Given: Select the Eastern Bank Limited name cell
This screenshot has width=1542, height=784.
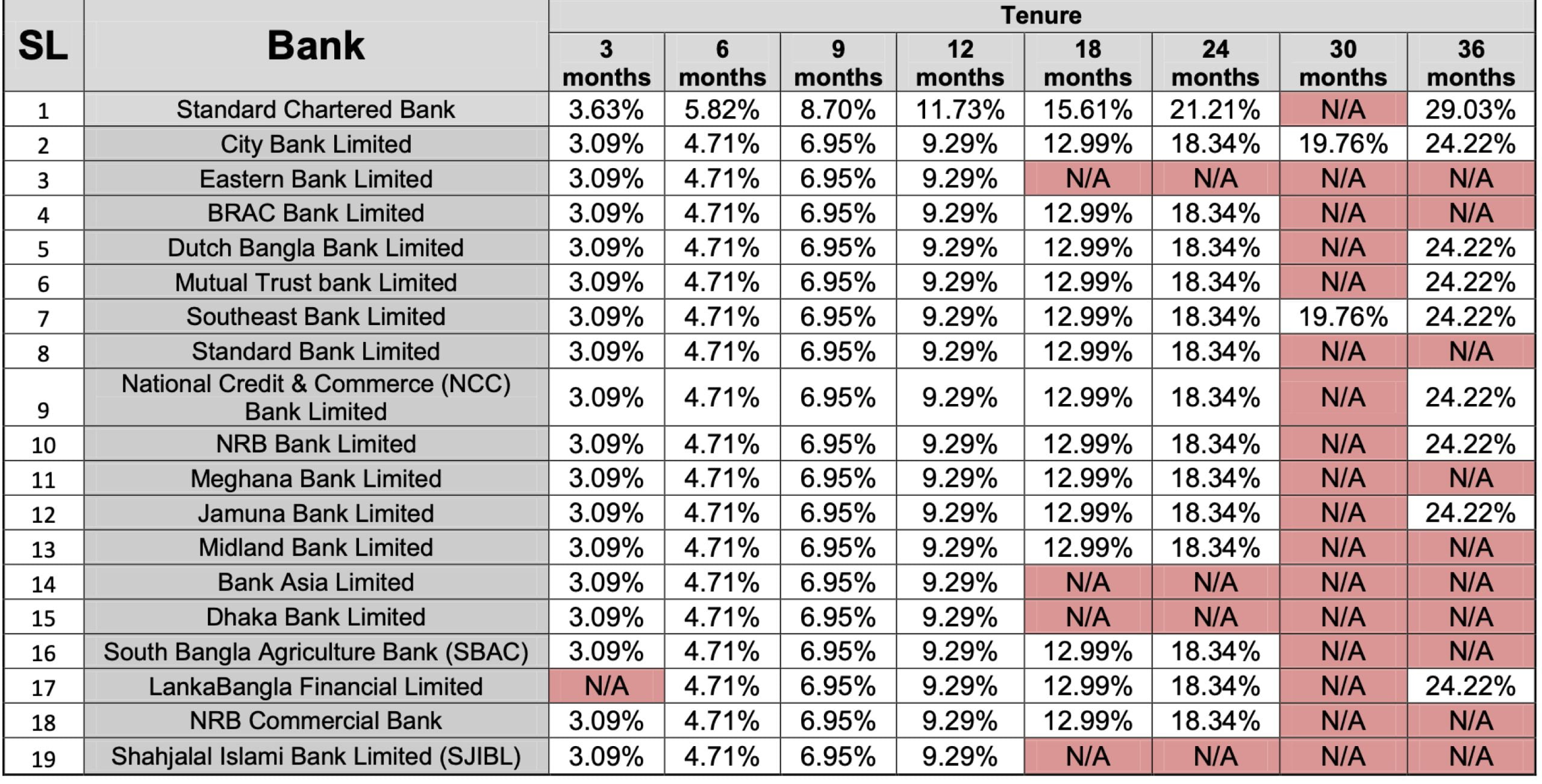Looking at the screenshot, I should 316,179.
